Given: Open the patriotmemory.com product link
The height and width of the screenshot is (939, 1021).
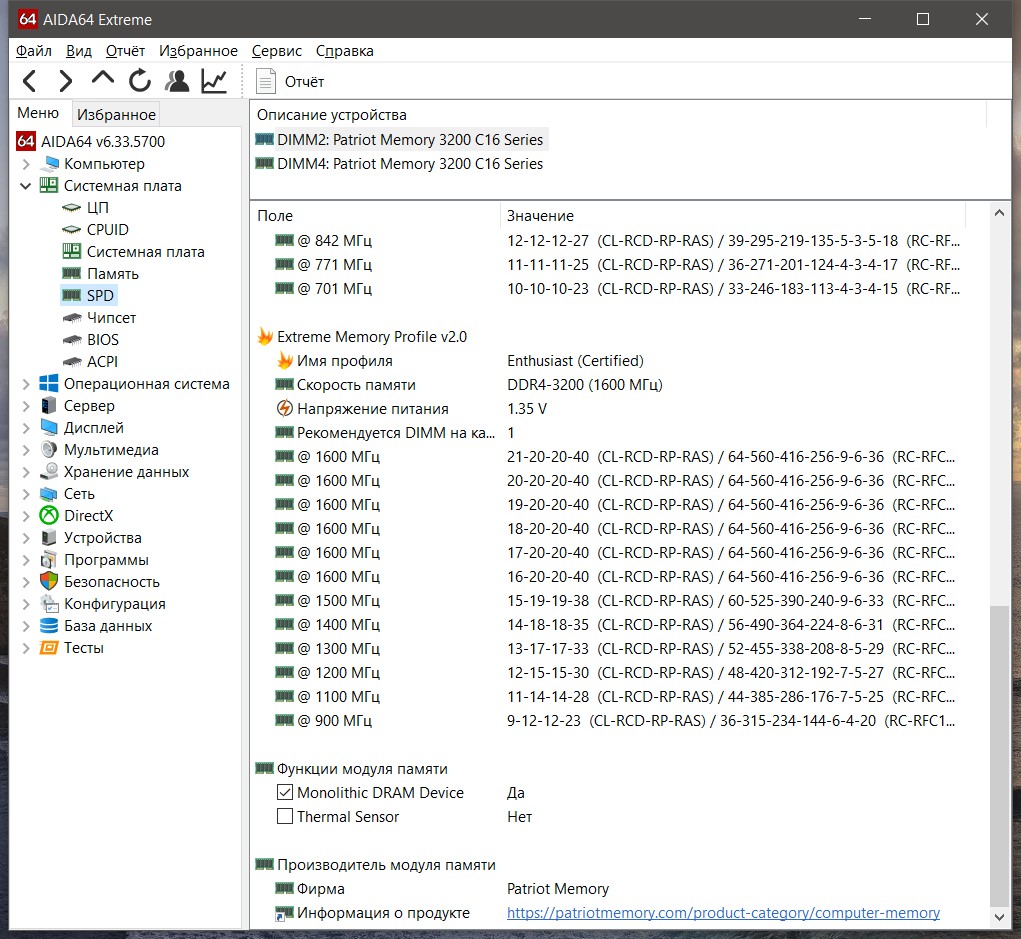Looking at the screenshot, I should click(x=723, y=913).
